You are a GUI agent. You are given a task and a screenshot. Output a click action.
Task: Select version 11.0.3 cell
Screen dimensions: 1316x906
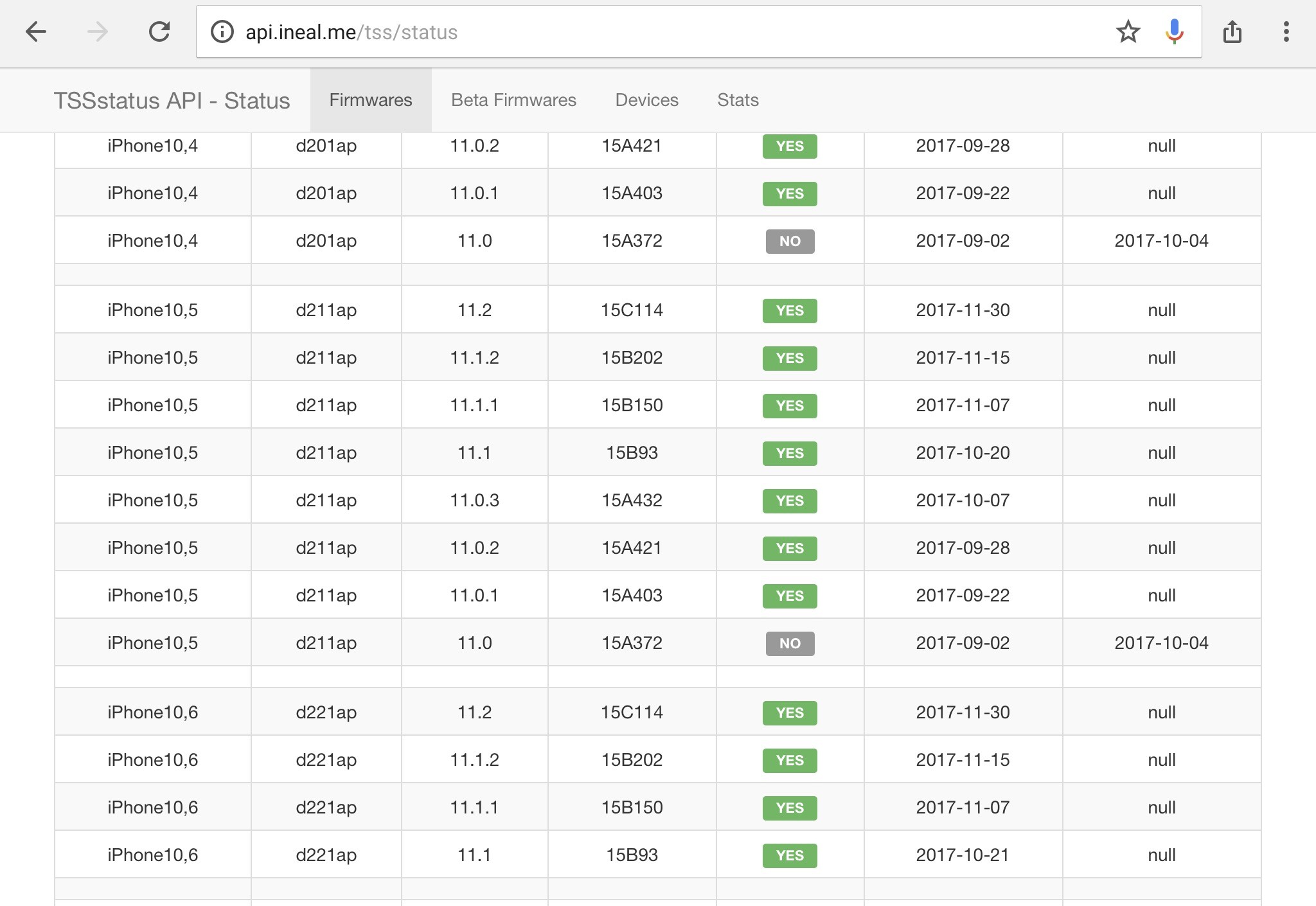[474, 501]
